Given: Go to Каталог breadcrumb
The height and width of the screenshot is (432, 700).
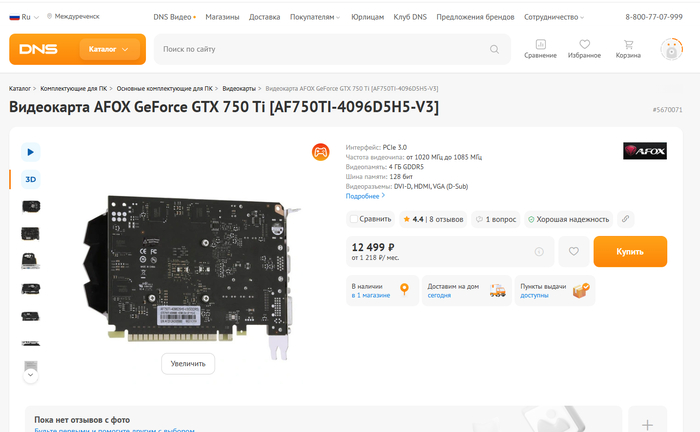Looking at the screenshot, I should (x=20, y=88).
